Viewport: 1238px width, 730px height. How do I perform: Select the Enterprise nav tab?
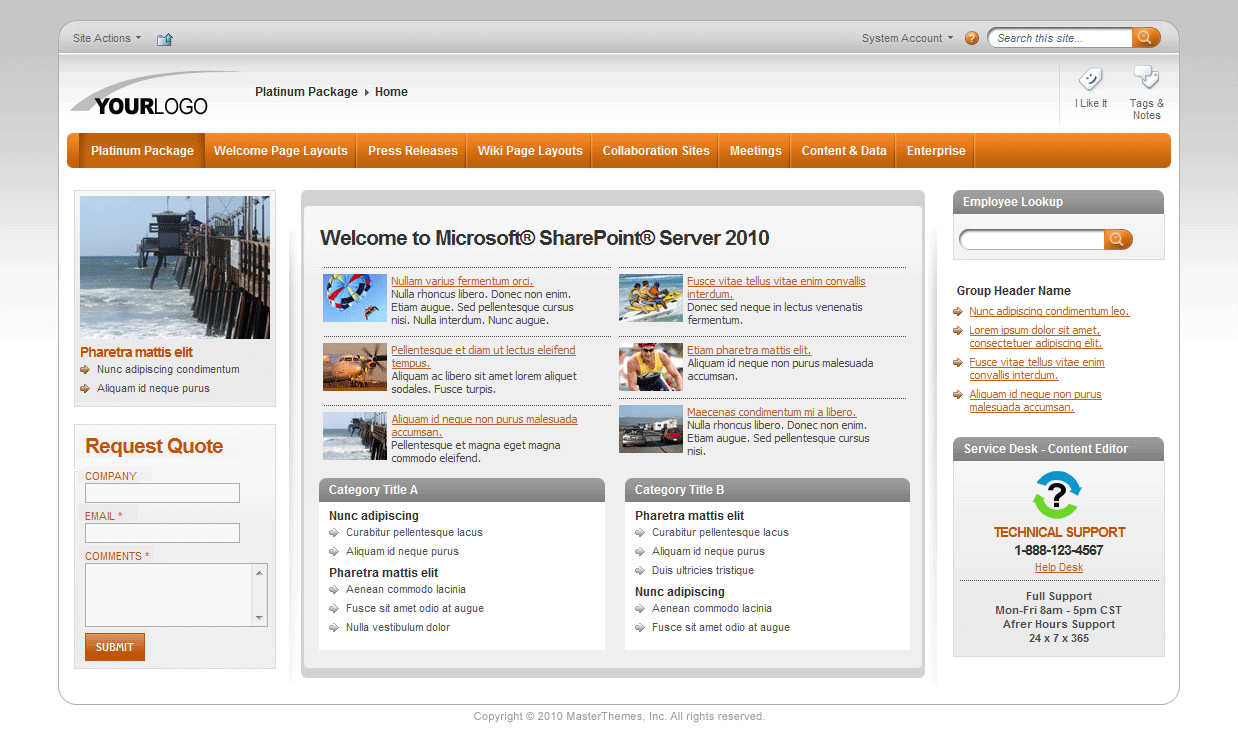(x=934, y=150)
